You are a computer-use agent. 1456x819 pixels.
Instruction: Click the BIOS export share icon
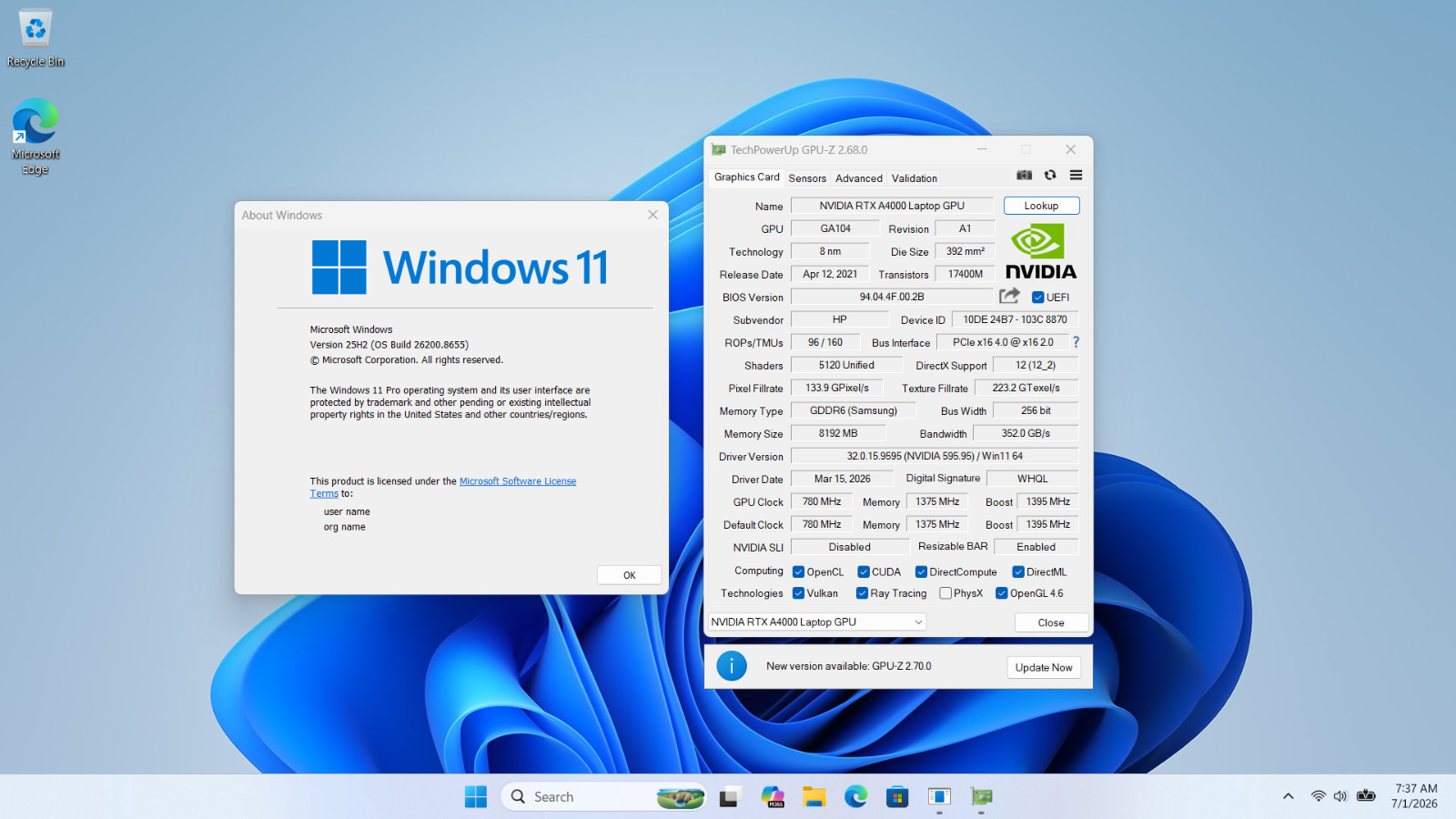(1009, 296)
